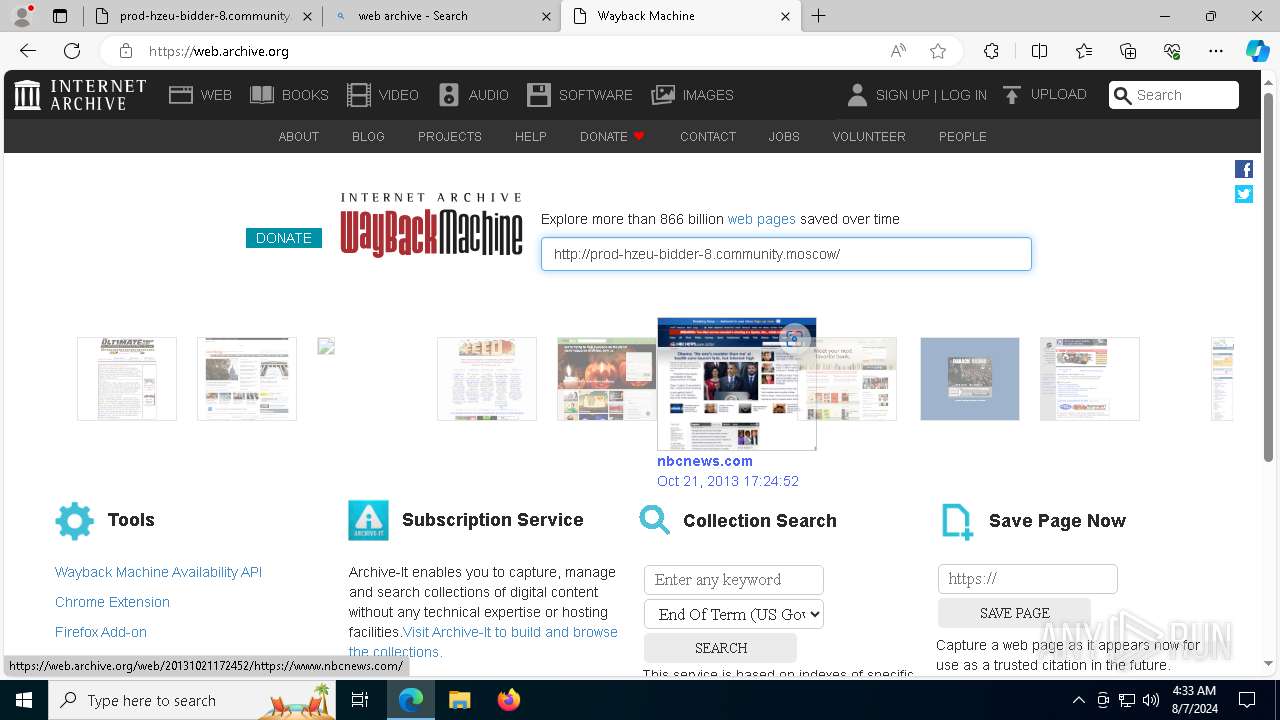Open the Read aloud icon
1280x720 pixels.
(x=898, y=51)
